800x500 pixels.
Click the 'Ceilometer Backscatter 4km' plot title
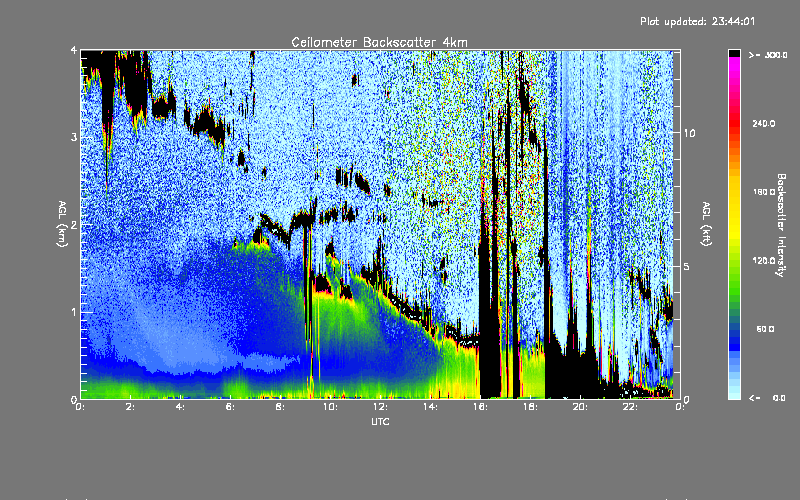[379, 42]
